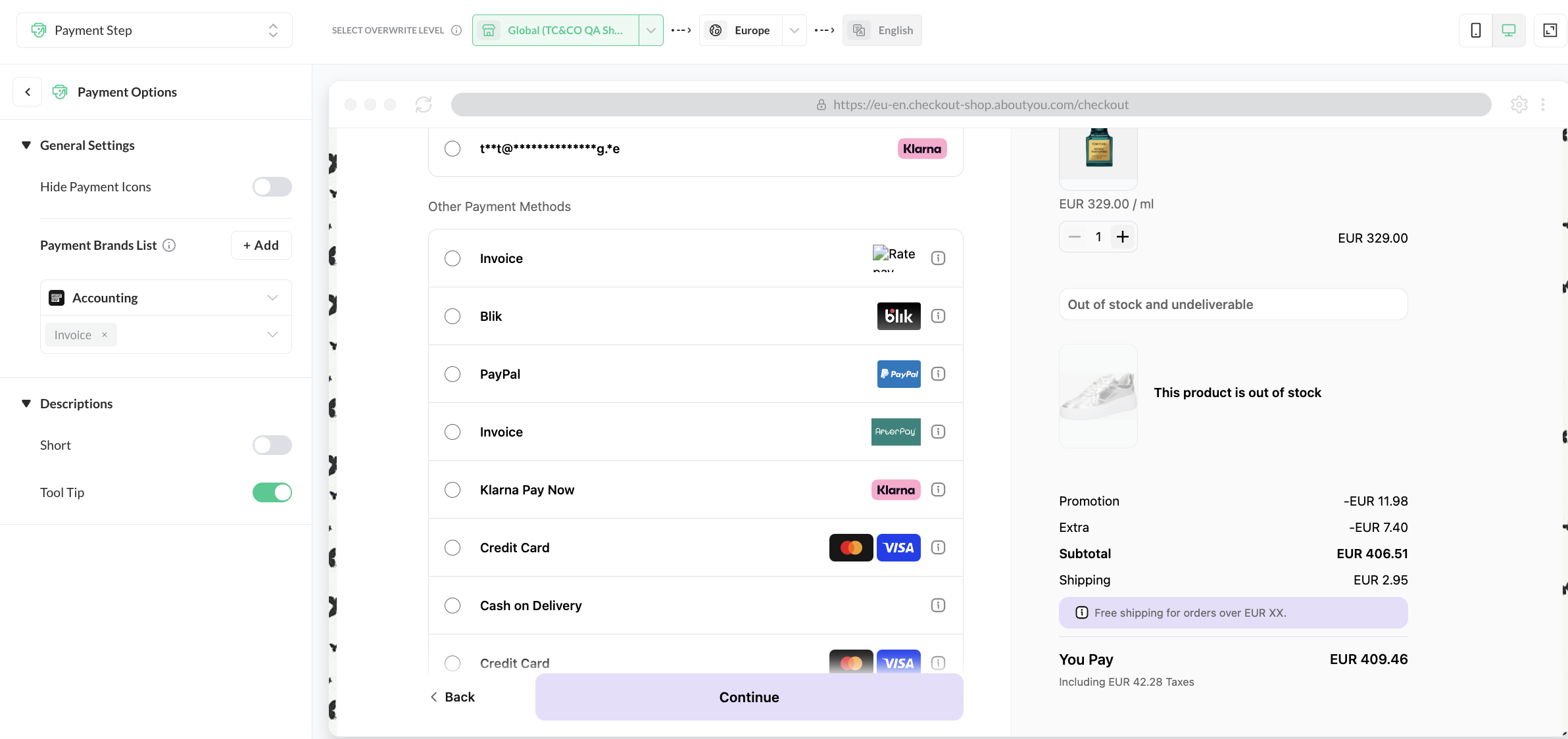Switch to mobile preview icon
Screen dimensions: 1568x739
pyautogui.click(x=1476, y=30)
